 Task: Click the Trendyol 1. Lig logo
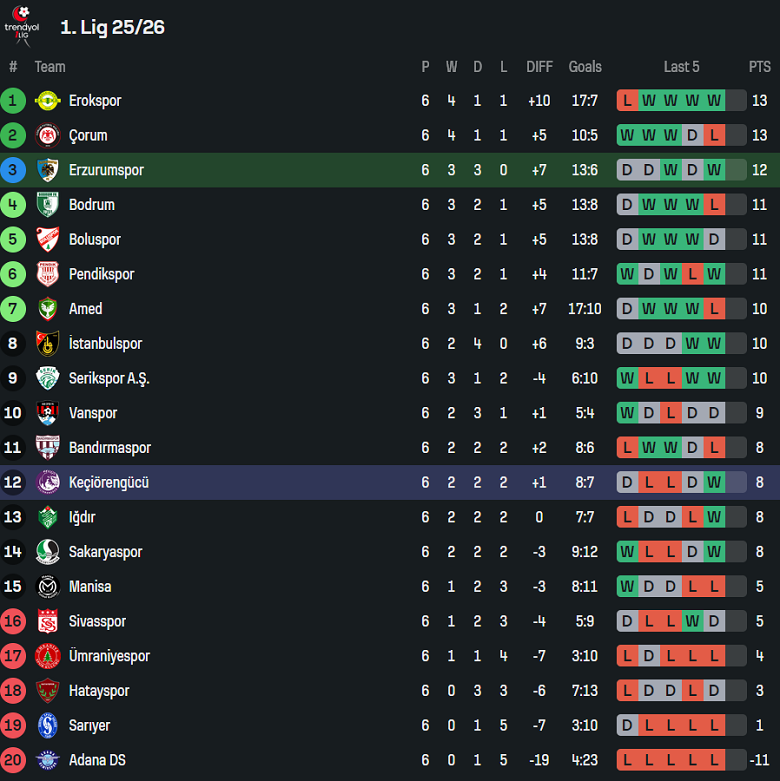tap(19, 26)
